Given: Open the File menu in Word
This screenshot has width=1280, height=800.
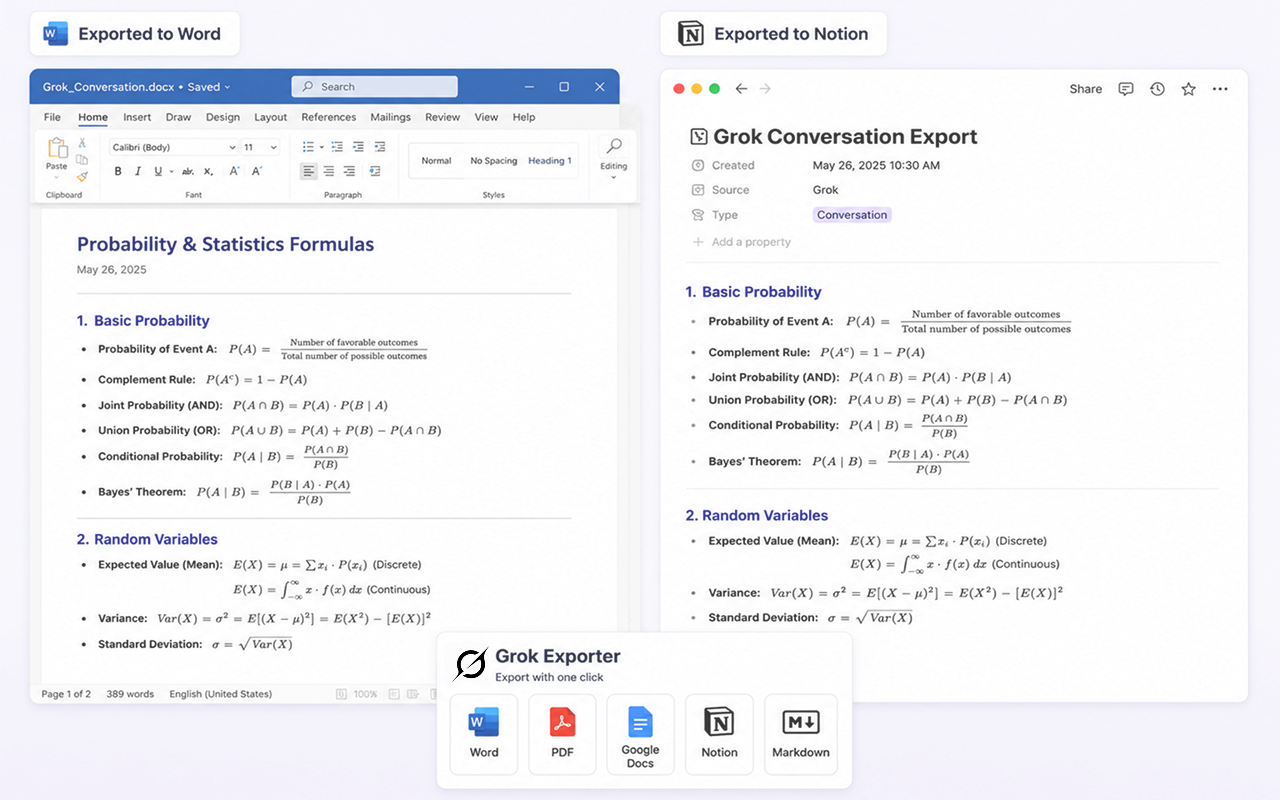Looking at the screenshot, I should tap(52, 117).
